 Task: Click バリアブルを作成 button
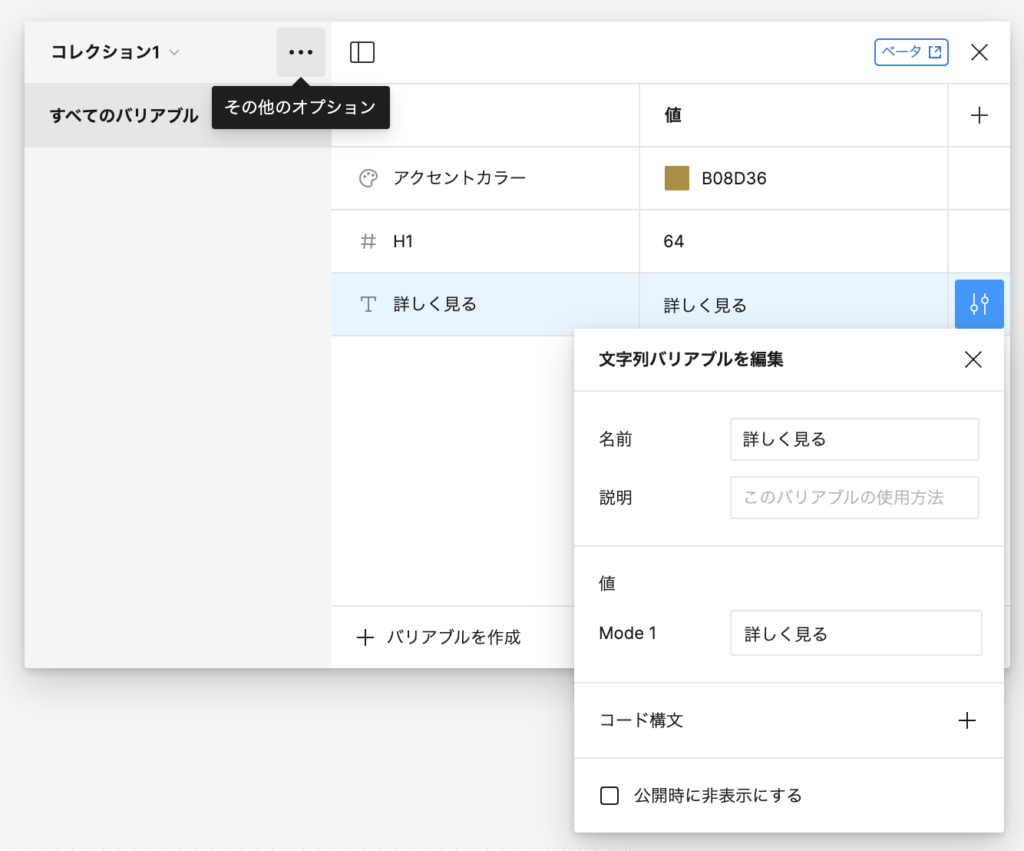440,637
